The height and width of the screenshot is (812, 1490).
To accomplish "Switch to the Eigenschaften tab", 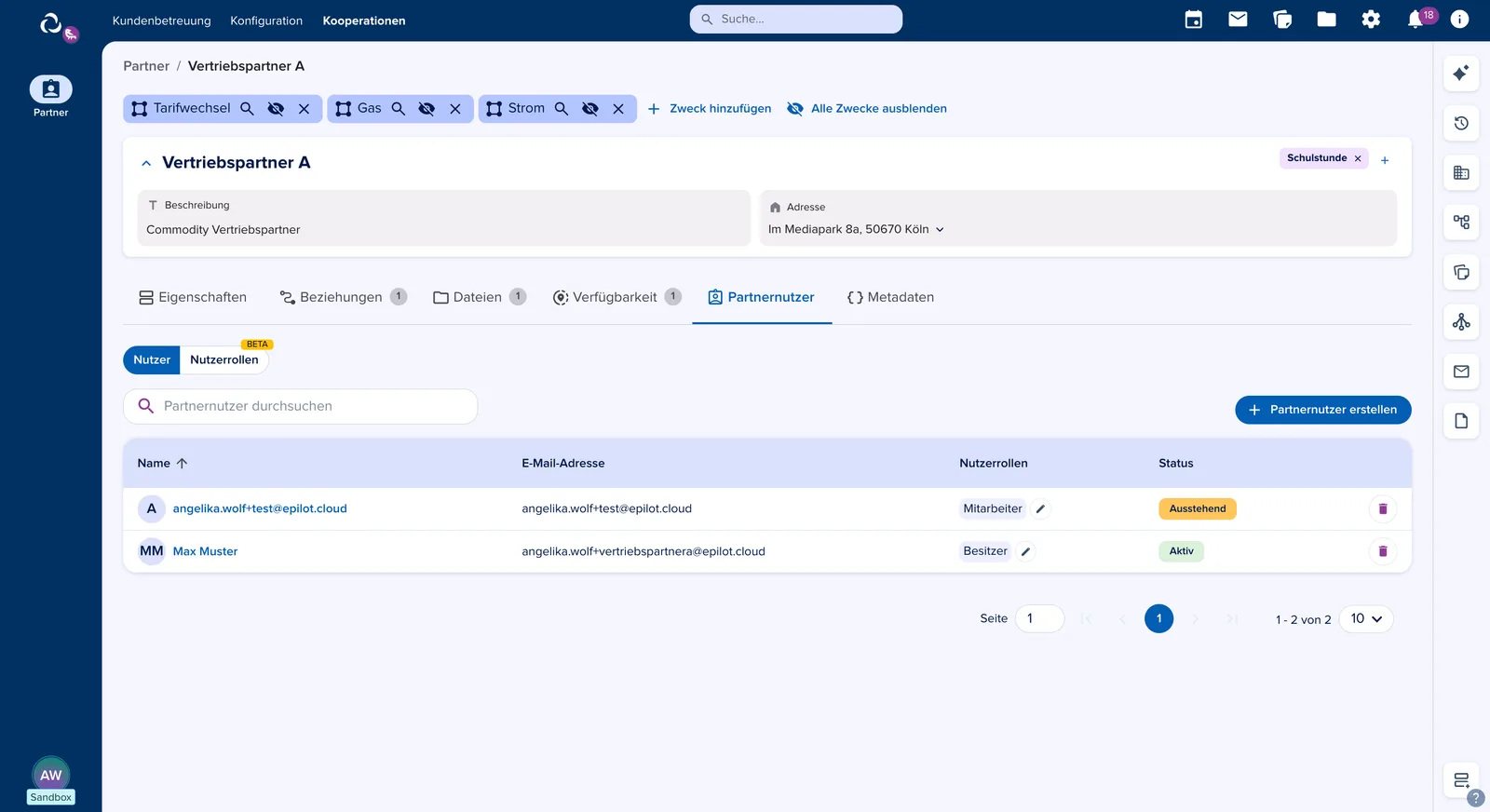I will (193, 298).
